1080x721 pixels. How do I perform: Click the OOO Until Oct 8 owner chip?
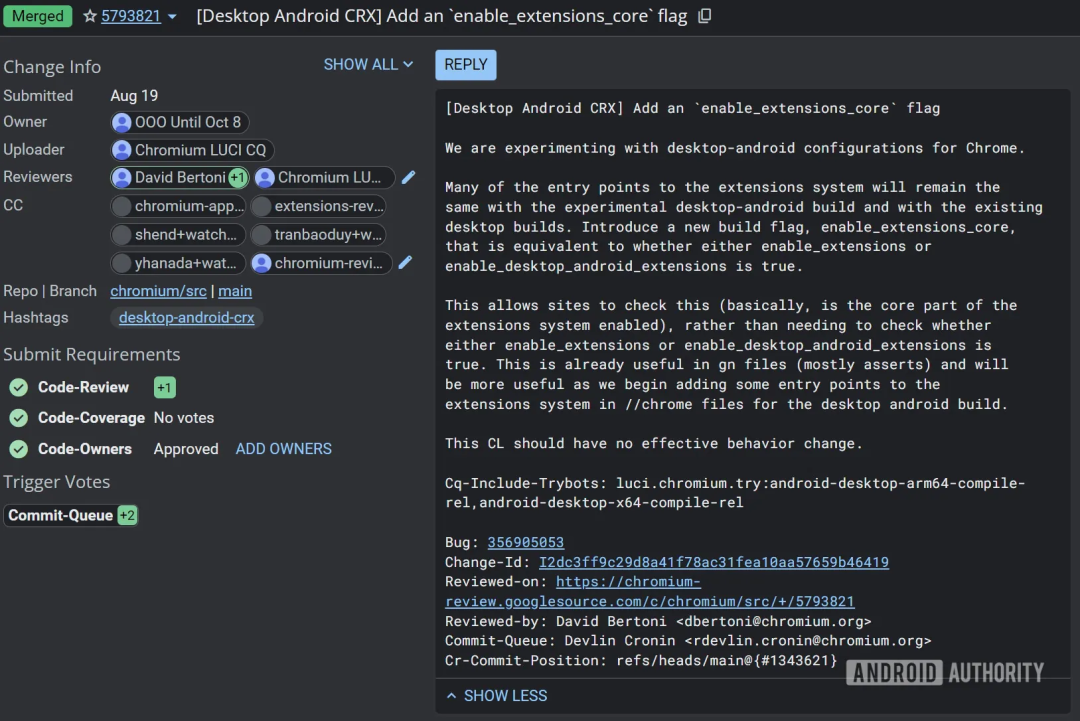point(179,123)
